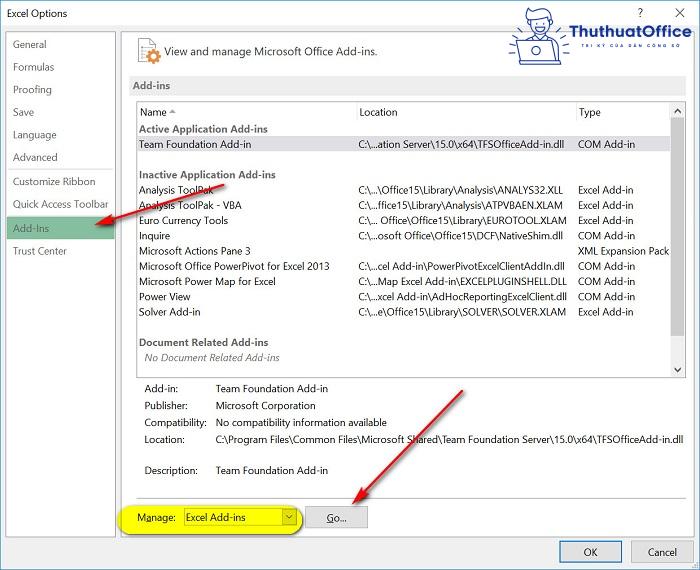Open the Manage add-ins dropdown arrow
This screenshot has width=700, height=570.
pyautogui.click(x=289, y=517)
